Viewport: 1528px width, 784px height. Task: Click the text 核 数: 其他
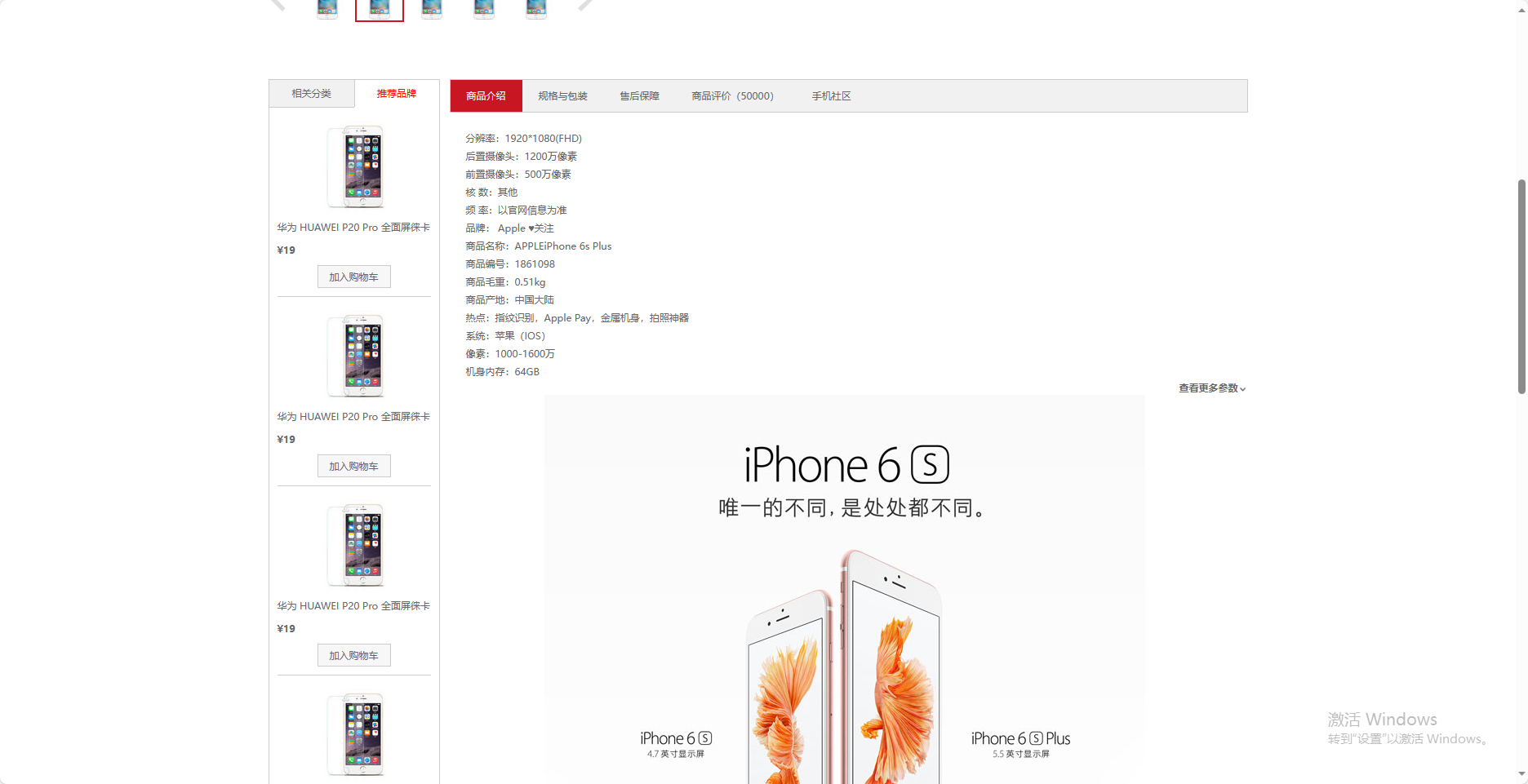point(491,193)
